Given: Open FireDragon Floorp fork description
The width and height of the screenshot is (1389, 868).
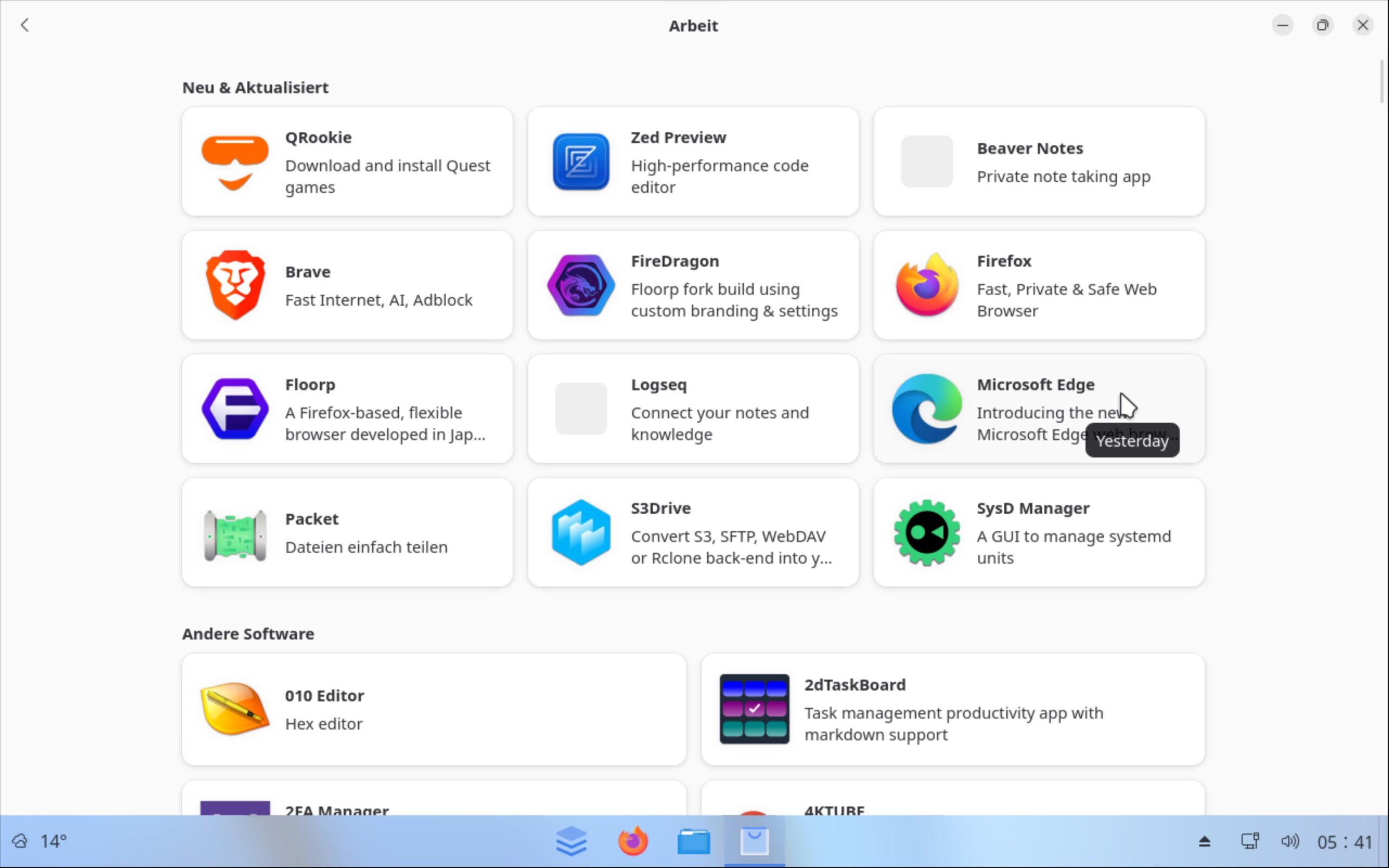Looking at the screenshot, I should (x=734, y=300).
